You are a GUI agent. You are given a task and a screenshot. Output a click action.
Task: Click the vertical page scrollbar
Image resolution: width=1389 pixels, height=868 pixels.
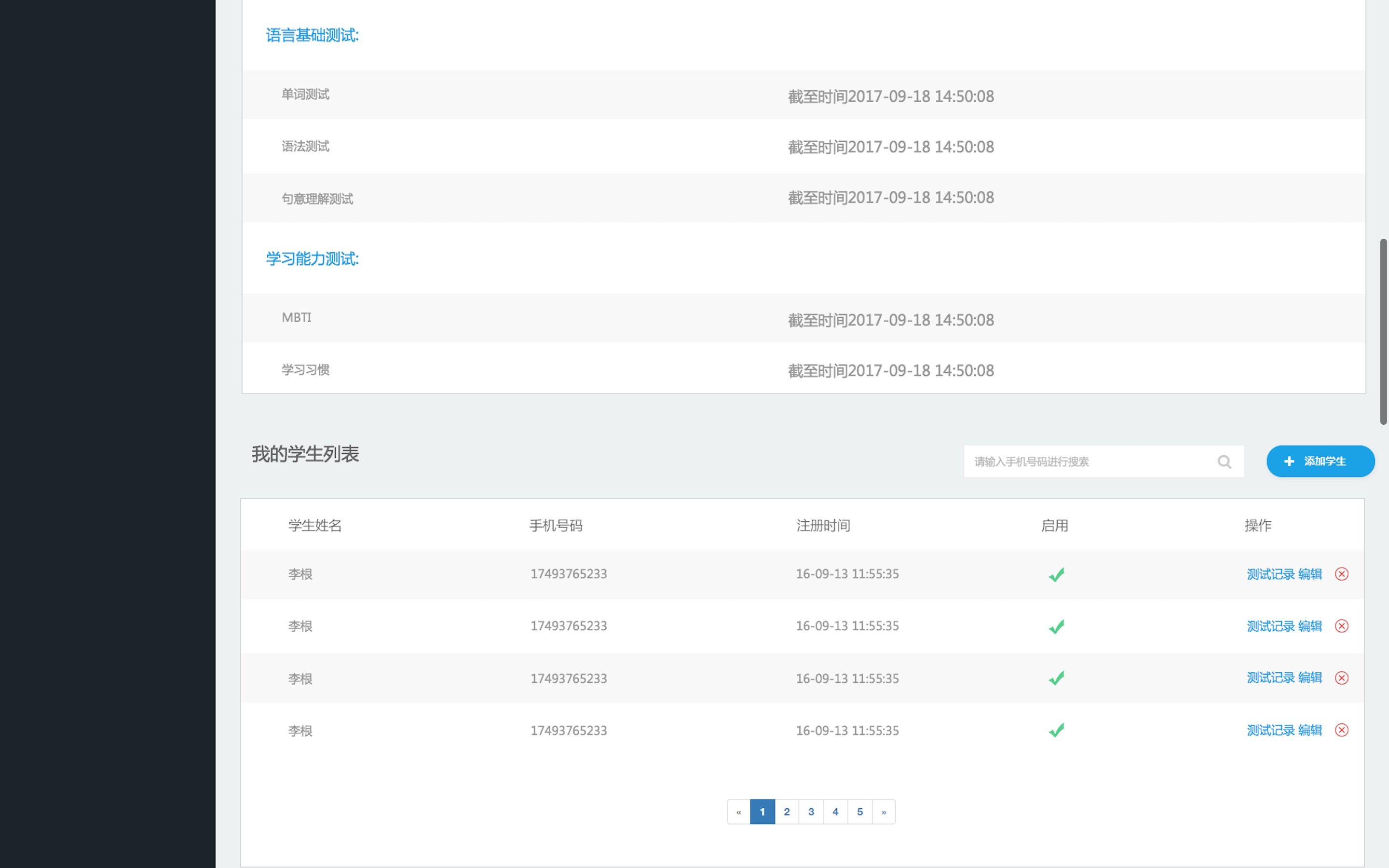tap(1383, 332)
